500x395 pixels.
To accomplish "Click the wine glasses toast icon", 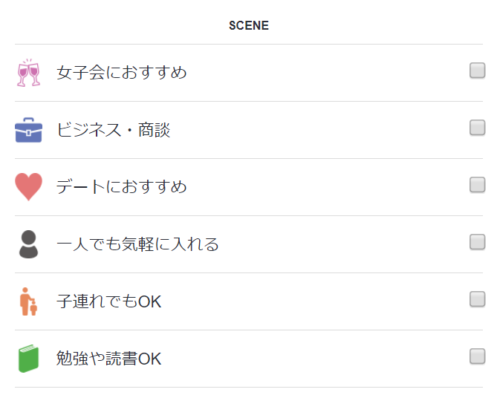I will pos(29,73).
